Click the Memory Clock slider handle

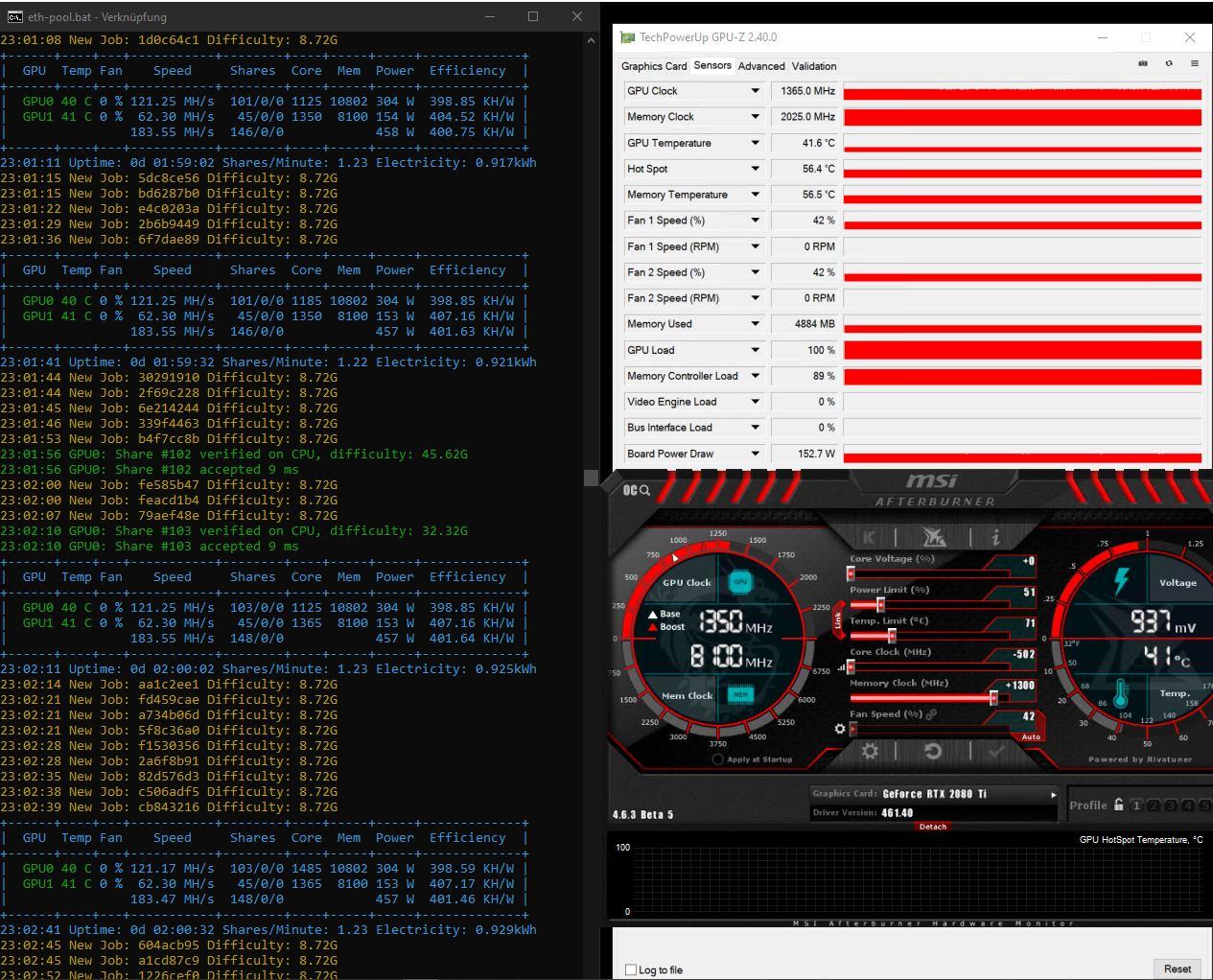993,697
